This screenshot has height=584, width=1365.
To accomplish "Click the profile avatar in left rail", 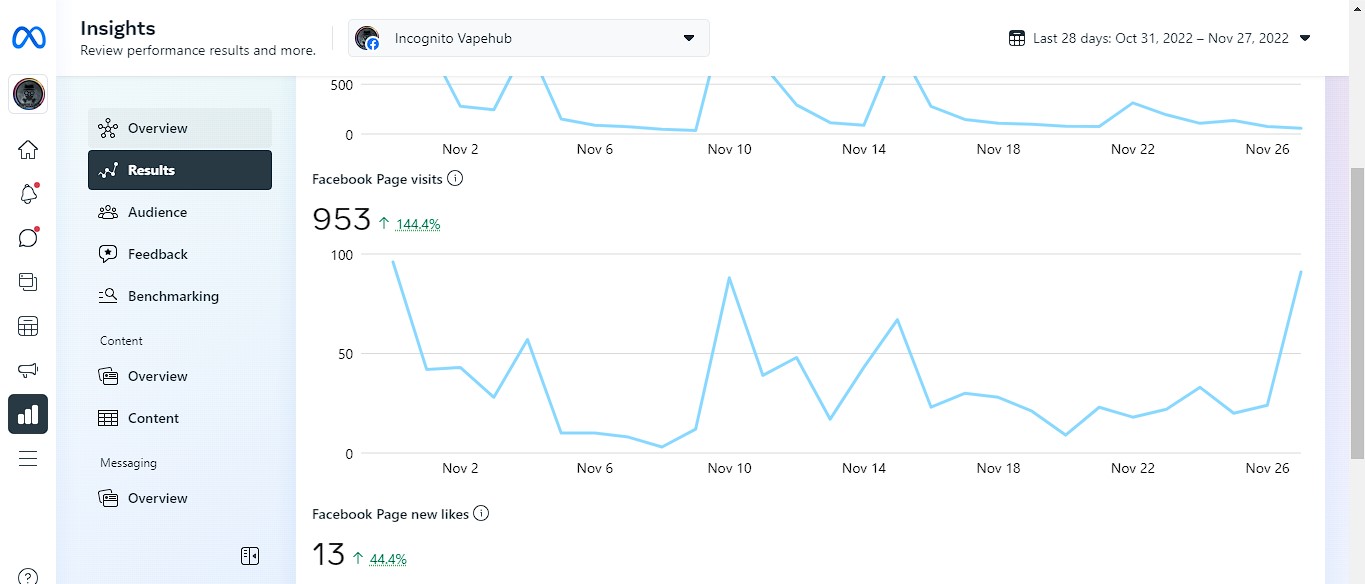I will (28, 95).
